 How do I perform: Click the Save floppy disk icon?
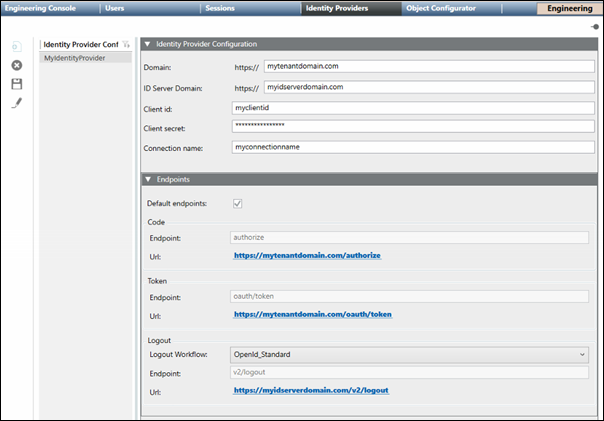(x=16, y=84)
